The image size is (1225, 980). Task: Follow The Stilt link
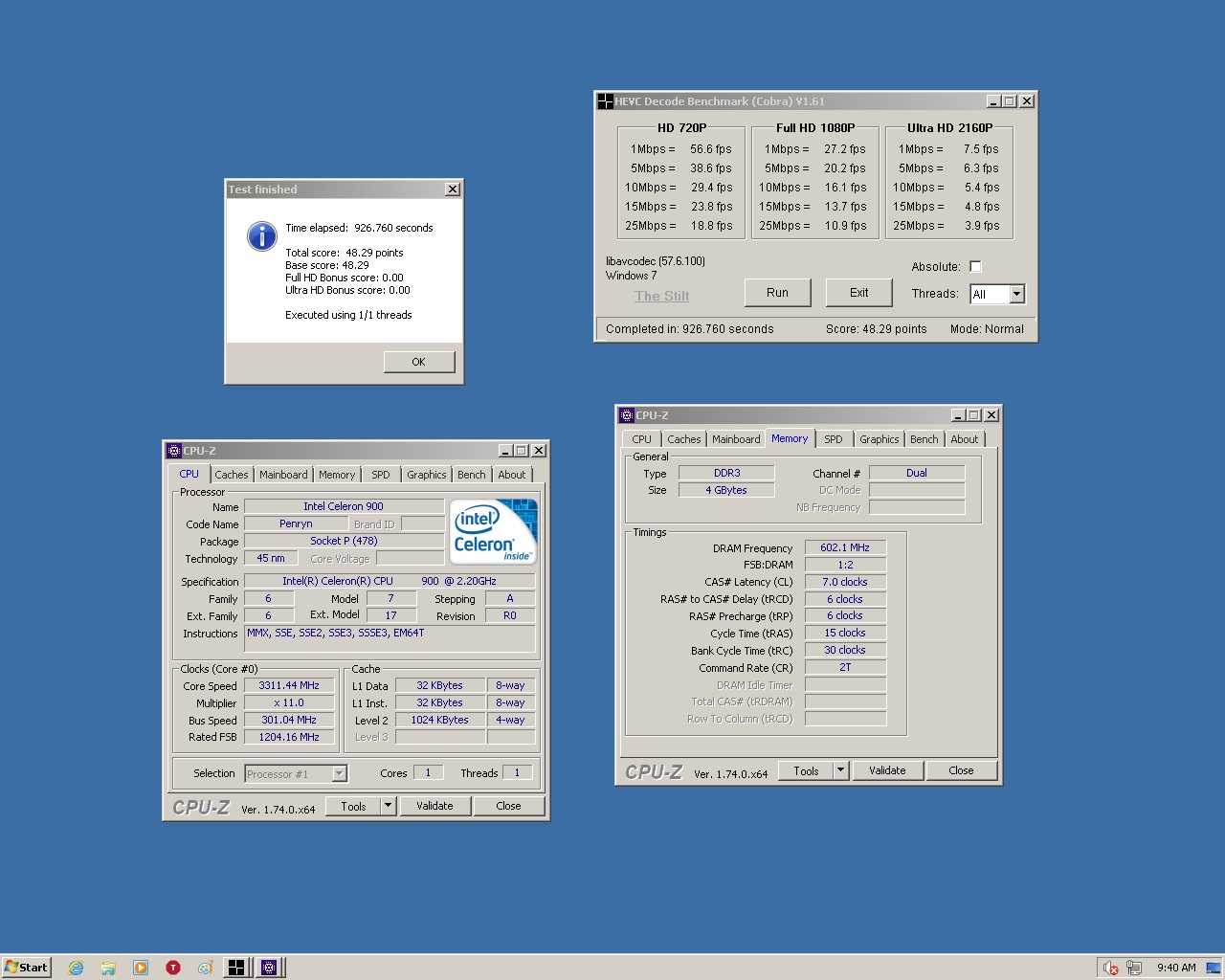(662, 296)
